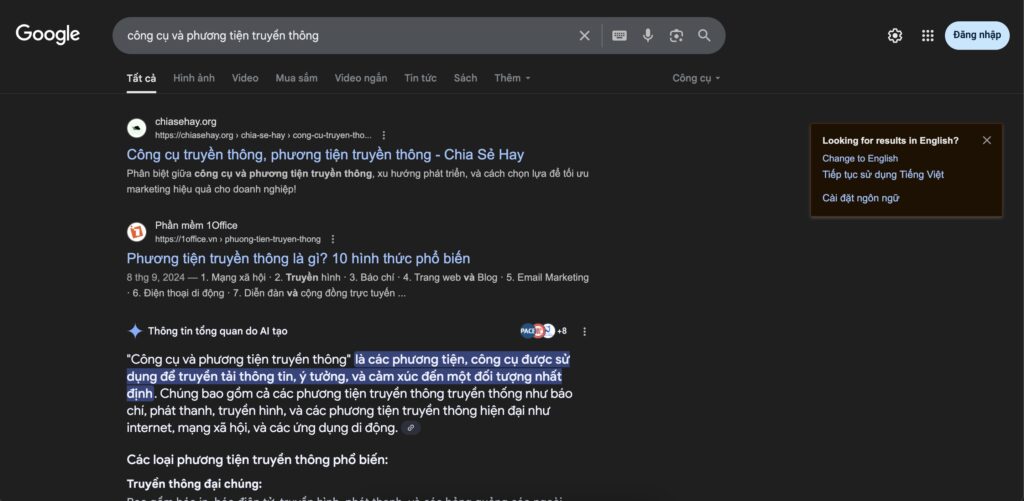The width and height of the screenshot is (1024, 501).
Task: Click the 1Office site favicon
Action: pyautogui.click(x=136, y=232)
